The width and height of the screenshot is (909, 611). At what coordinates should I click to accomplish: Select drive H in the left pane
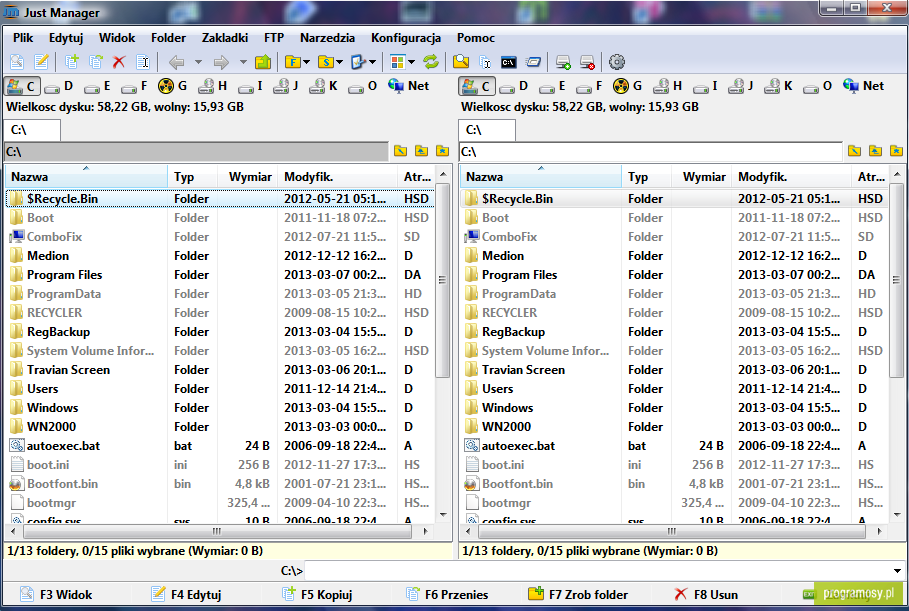click(x=212, y=86)
